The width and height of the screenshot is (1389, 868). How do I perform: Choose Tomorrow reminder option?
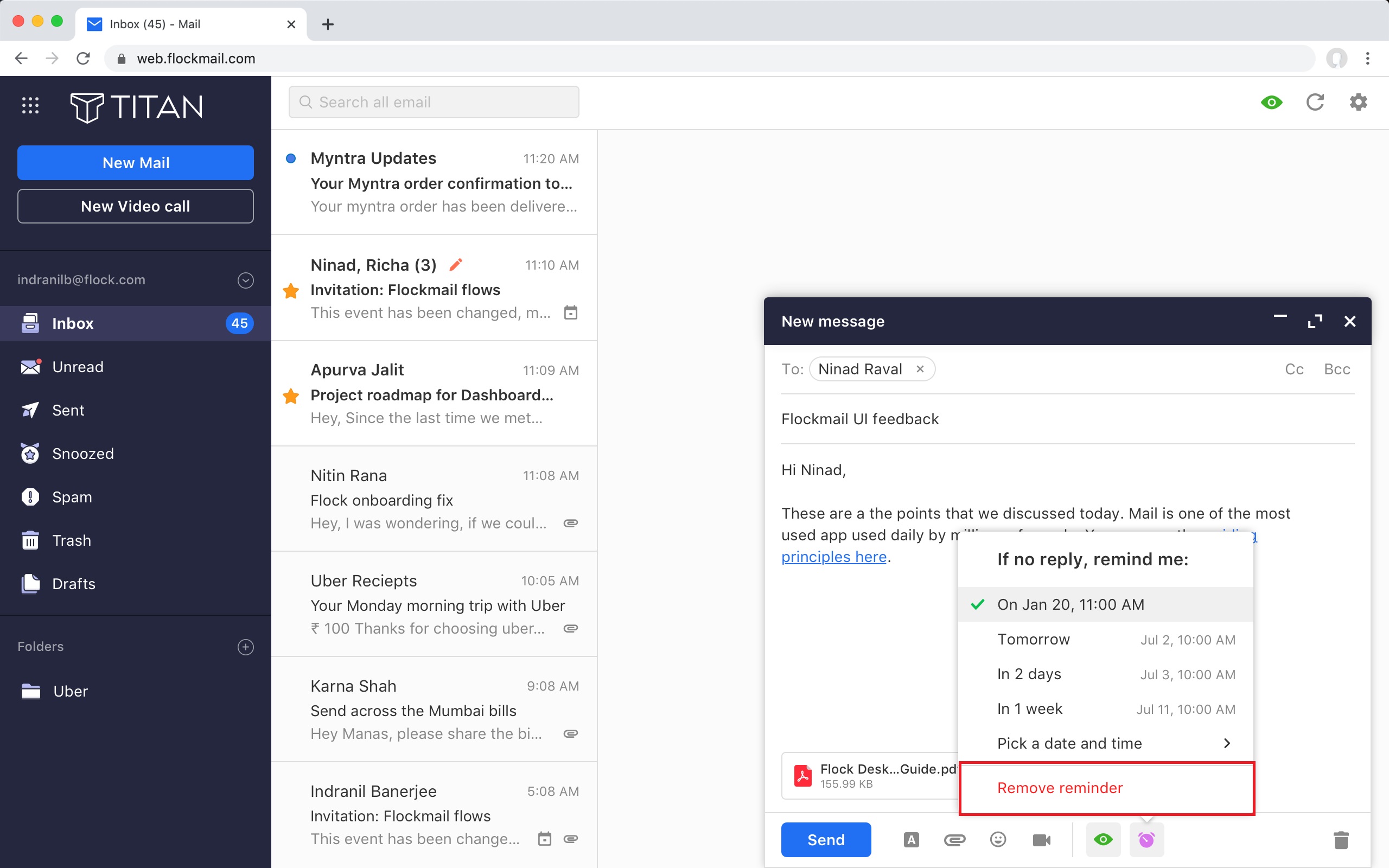[1105, 640]
